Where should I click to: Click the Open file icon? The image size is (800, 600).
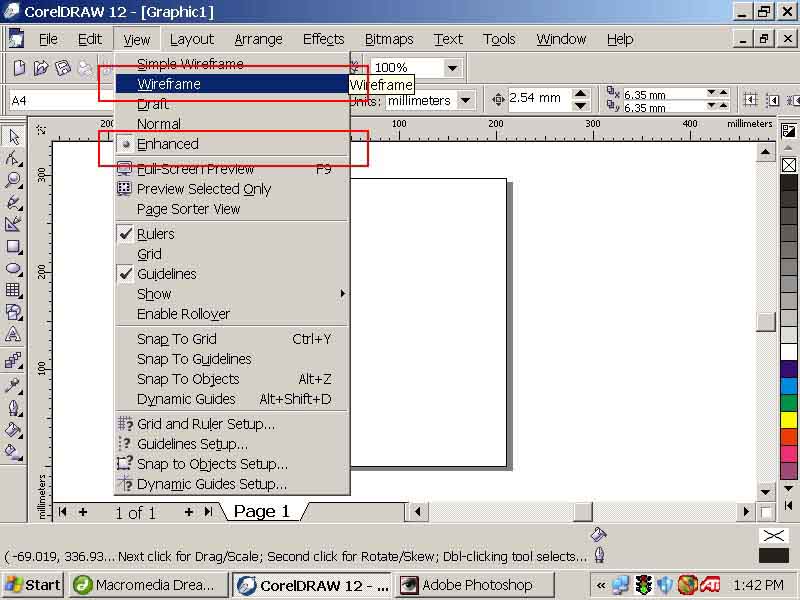click(x=41, y=68)
